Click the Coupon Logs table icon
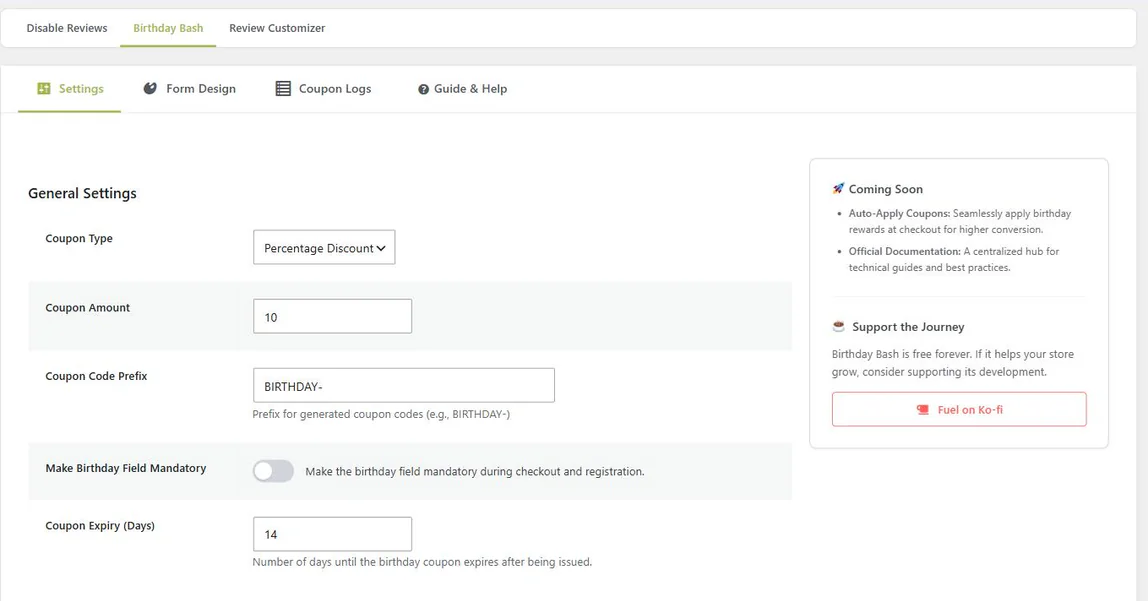Viewport: 1148px width, 601px height. 283,89
